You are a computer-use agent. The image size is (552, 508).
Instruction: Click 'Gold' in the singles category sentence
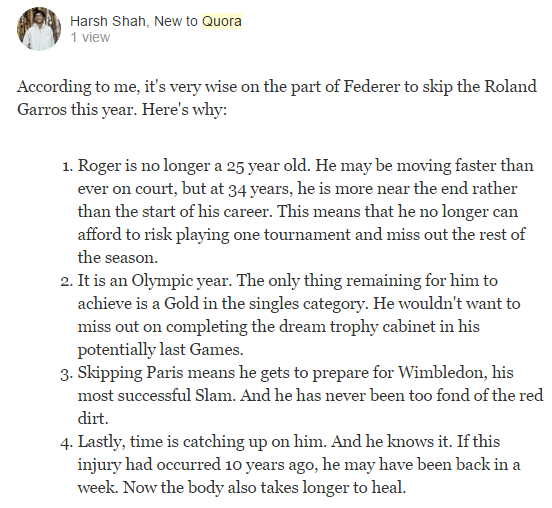[181, 303]
